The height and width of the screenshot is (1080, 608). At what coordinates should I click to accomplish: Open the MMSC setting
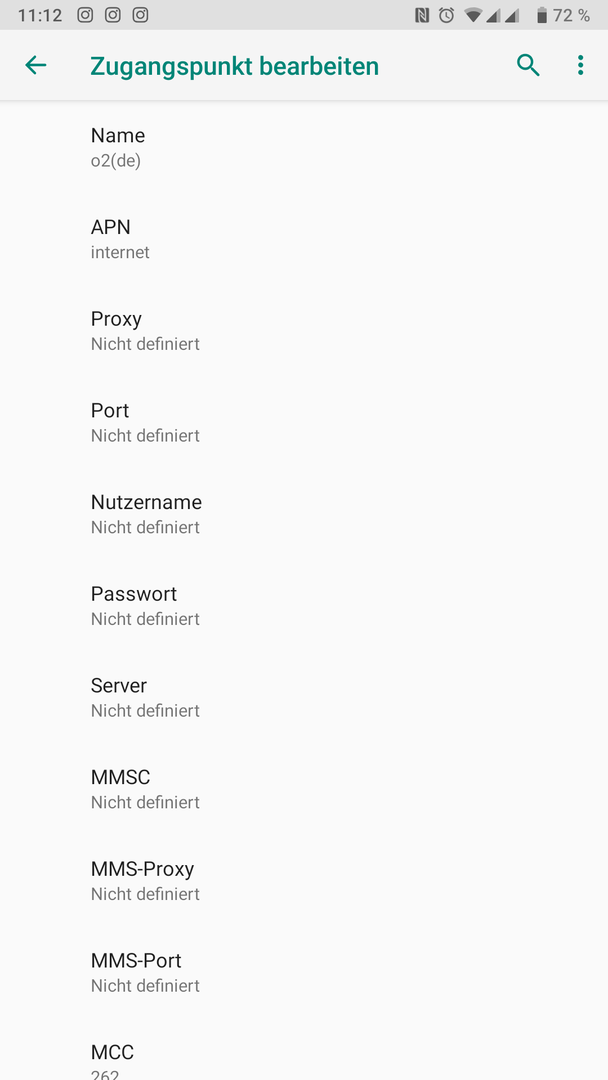(x=304, y=789)
